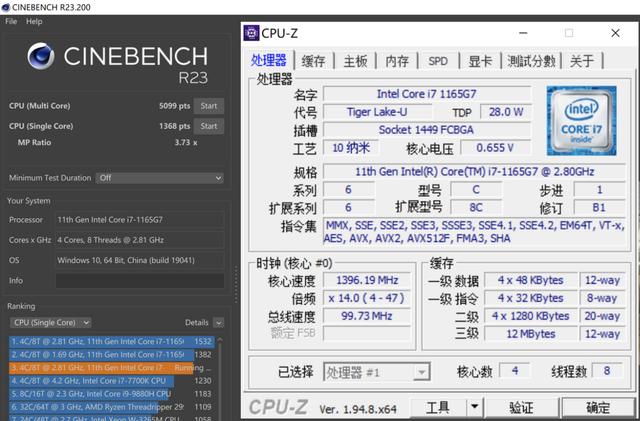Click the CPU-Z title bar chip icon
This screenshot has height=421, width=640.
(251, 33)
